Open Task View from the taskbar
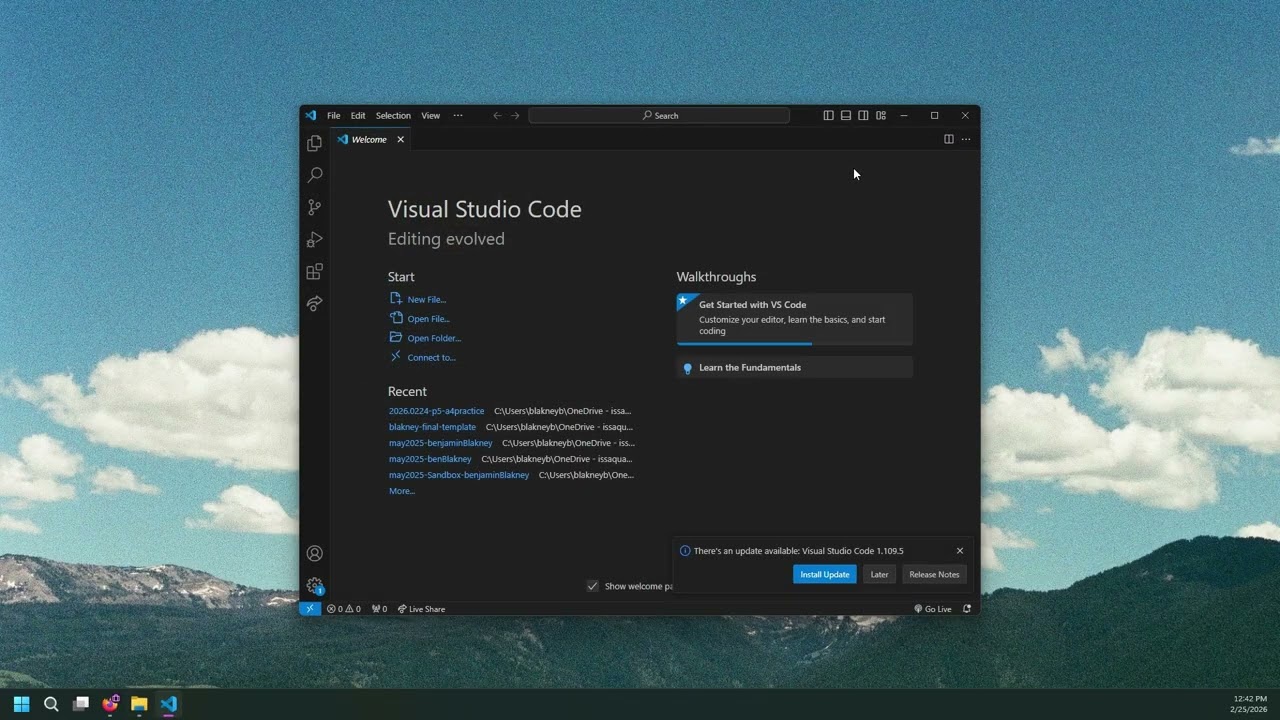Image resolution: width=1280 pixels, height=720 pixels. pyautogui.click(x=81, y=704)
